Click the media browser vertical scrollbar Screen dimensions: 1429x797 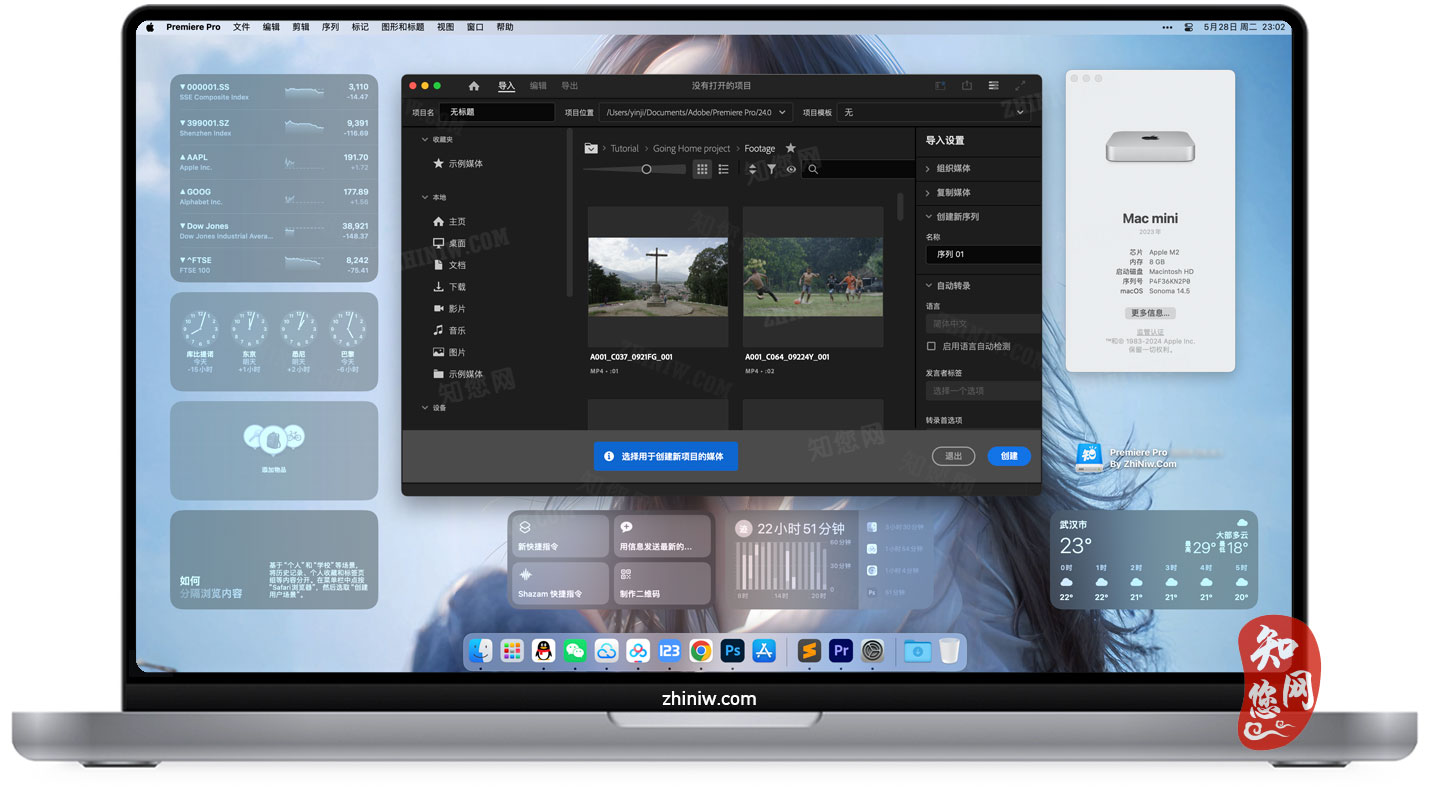coord(900,206)
